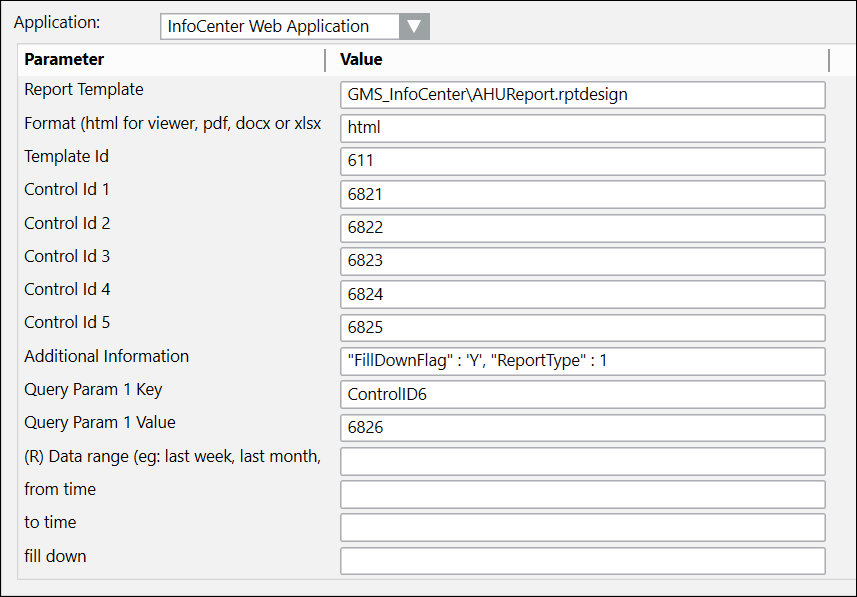Viewport: 857px width, 597px height.
Task: Click the Format field containing html
Action: click(x=582, y=128)
